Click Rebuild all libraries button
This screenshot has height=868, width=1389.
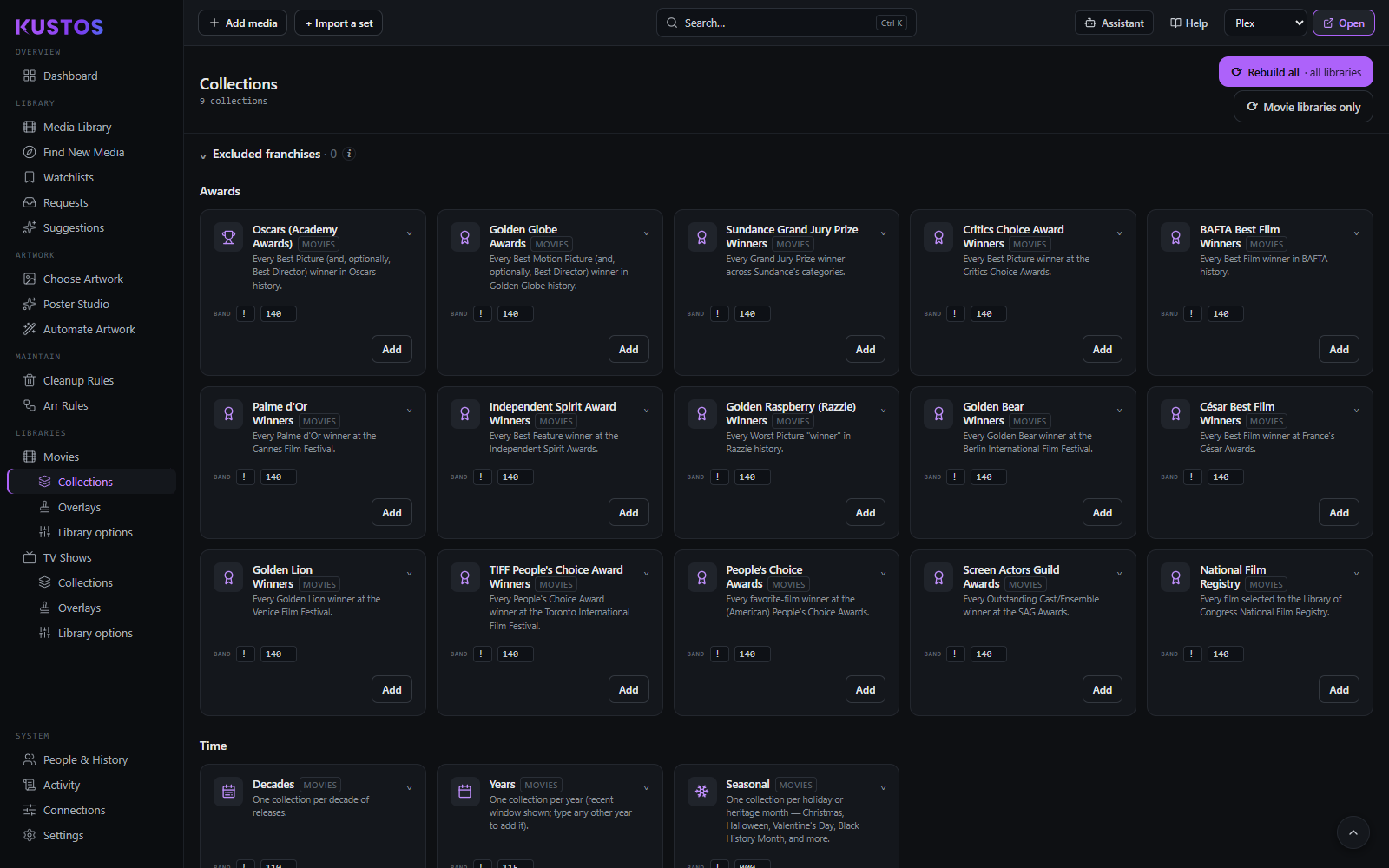click(1296, 72)
